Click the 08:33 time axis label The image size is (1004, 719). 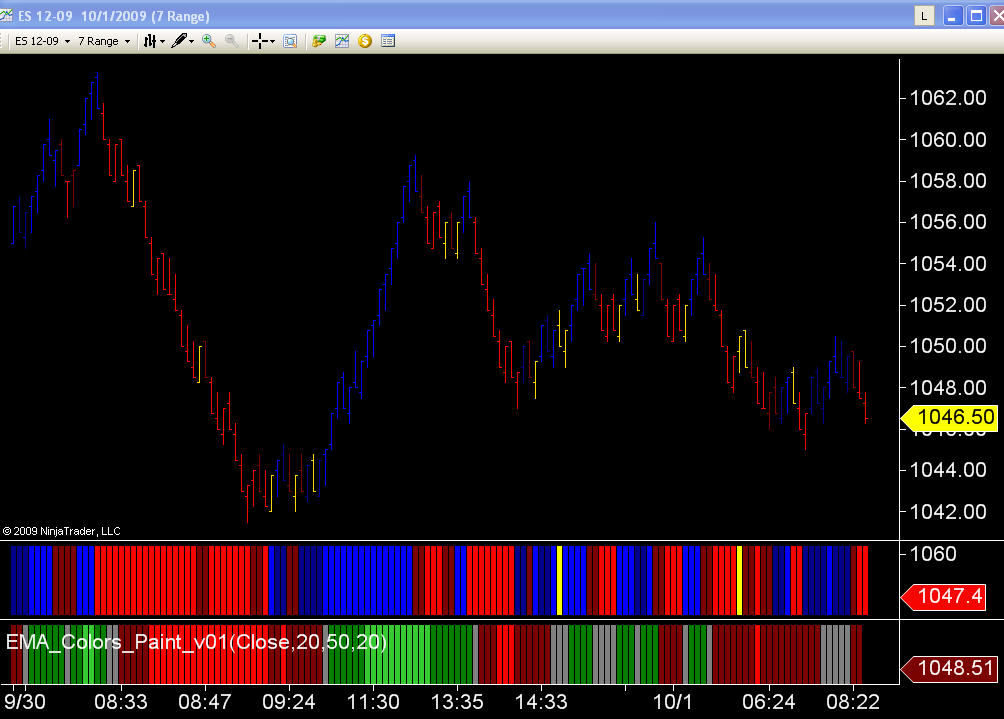pos(121,702)
